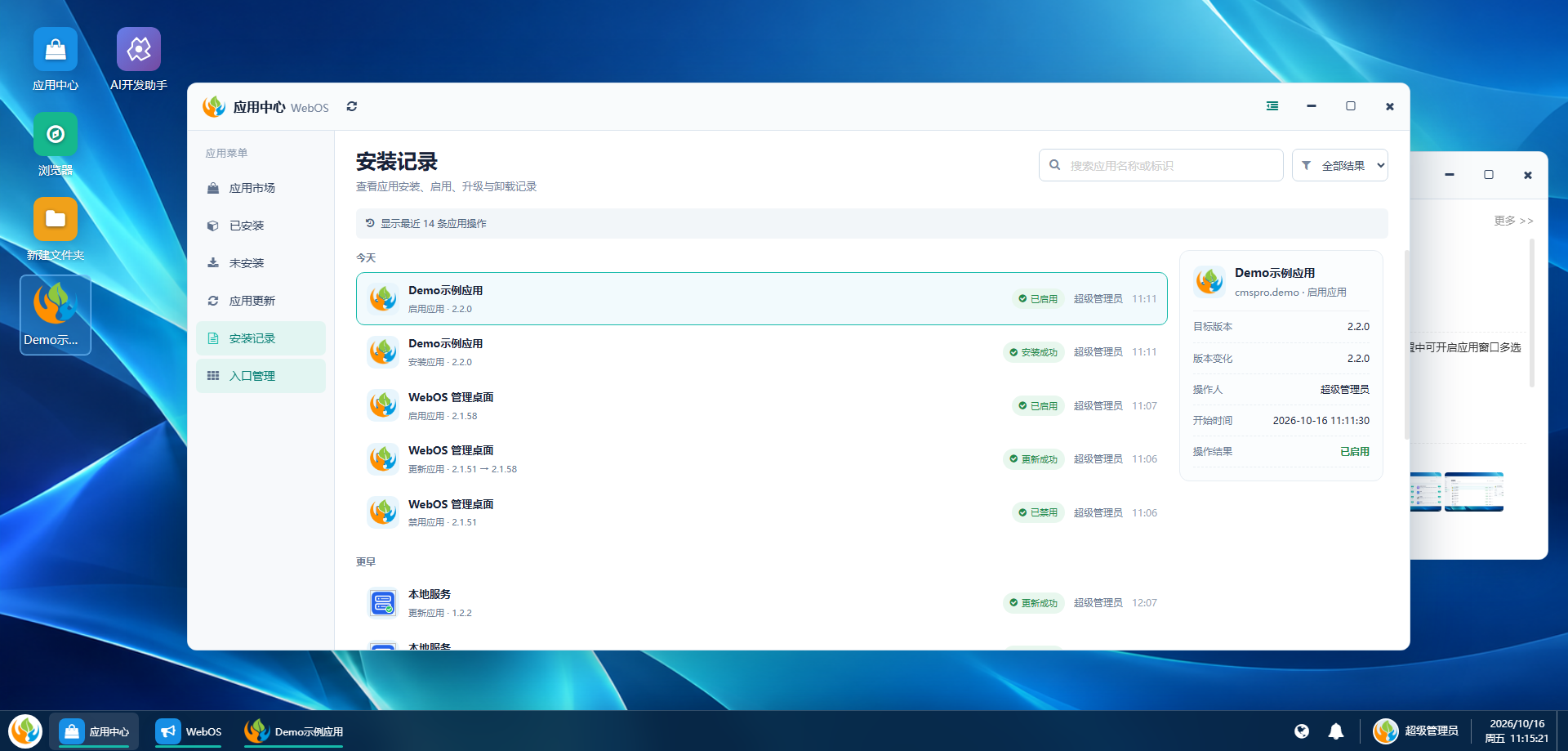Click the 本地服务 app icon in list
The height and width of the screenshot is (751, 1568).
(x=383, y=603)
